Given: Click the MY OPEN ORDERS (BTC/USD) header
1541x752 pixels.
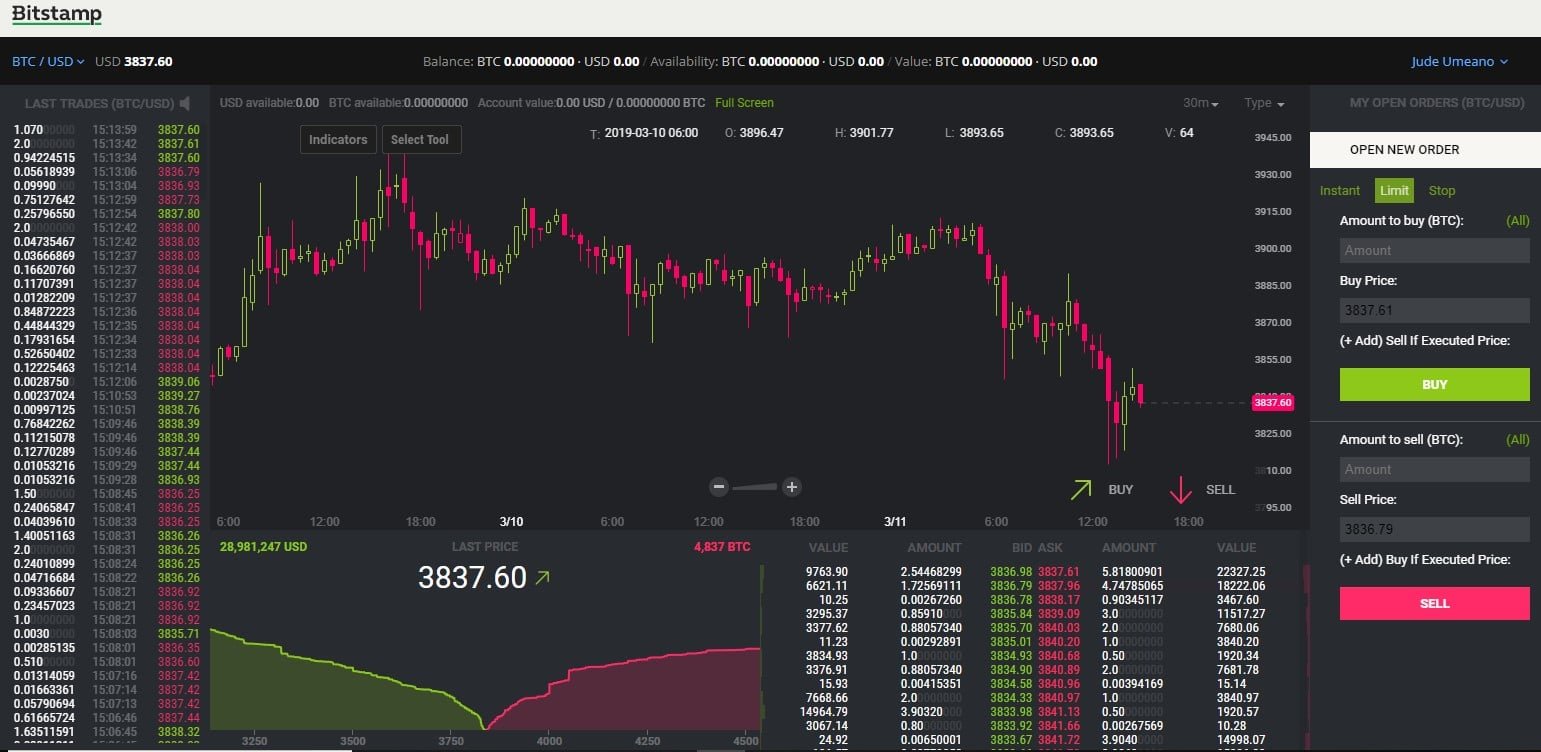Looking at the screenshot, I should 1436,103.
